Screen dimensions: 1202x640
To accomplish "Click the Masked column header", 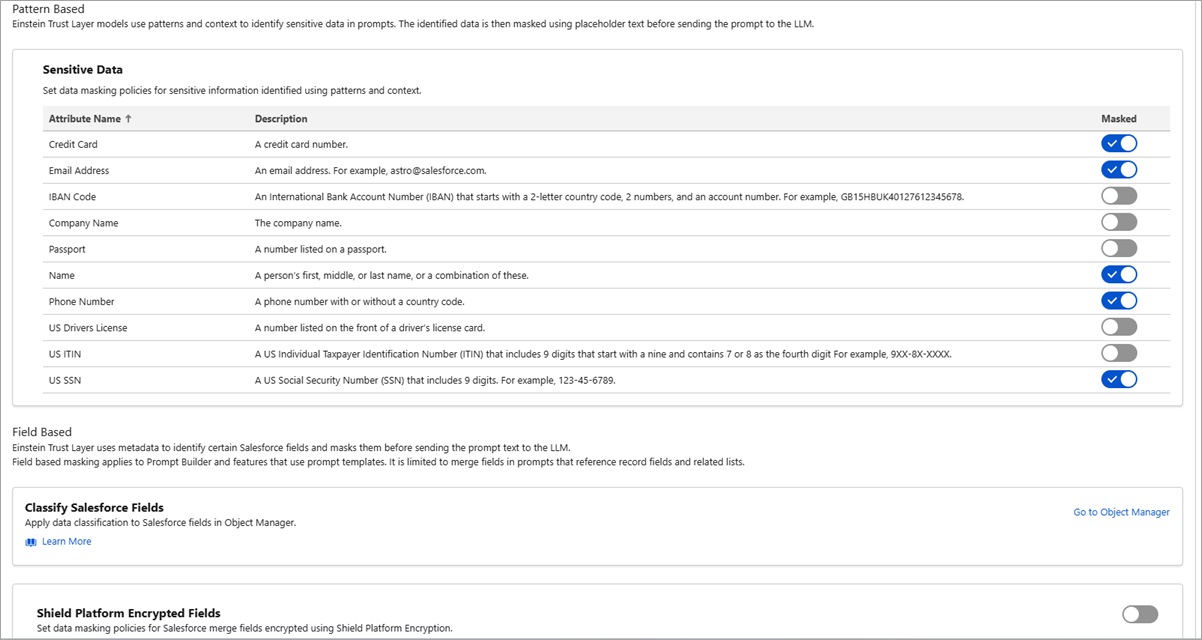I will [x=1119, y=119].
